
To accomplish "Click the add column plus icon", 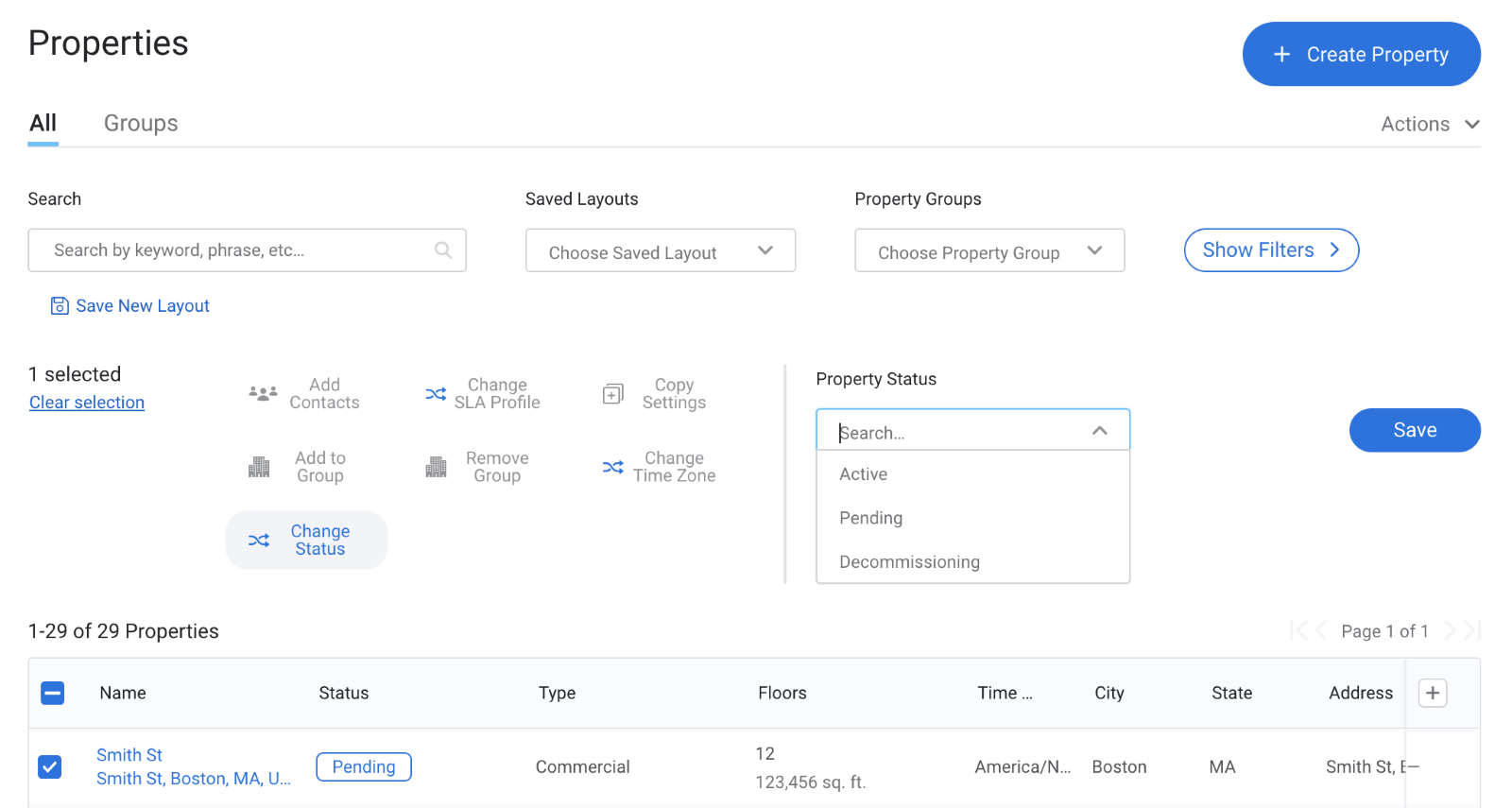I will (1433, 693).
